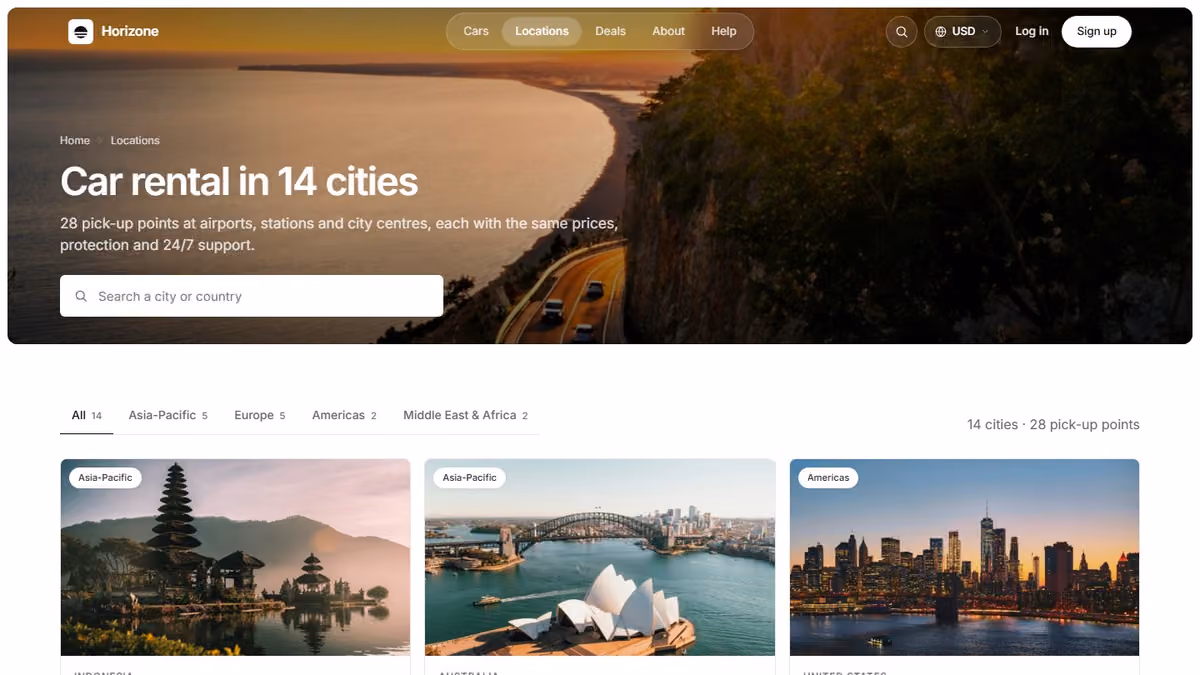This screenshot has height=675, width=1200.
Task: Open the About page
Action: pyautogui.click(x=668, y=31)
